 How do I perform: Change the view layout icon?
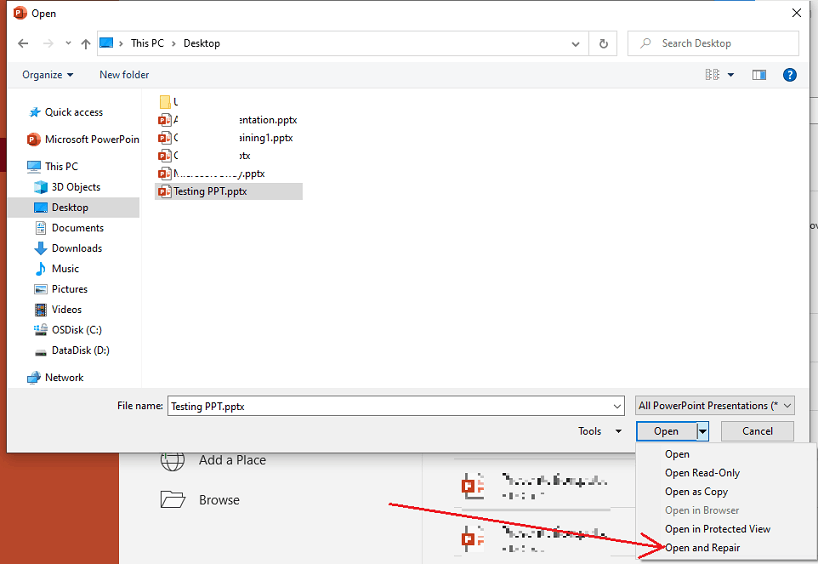(712, 75)
